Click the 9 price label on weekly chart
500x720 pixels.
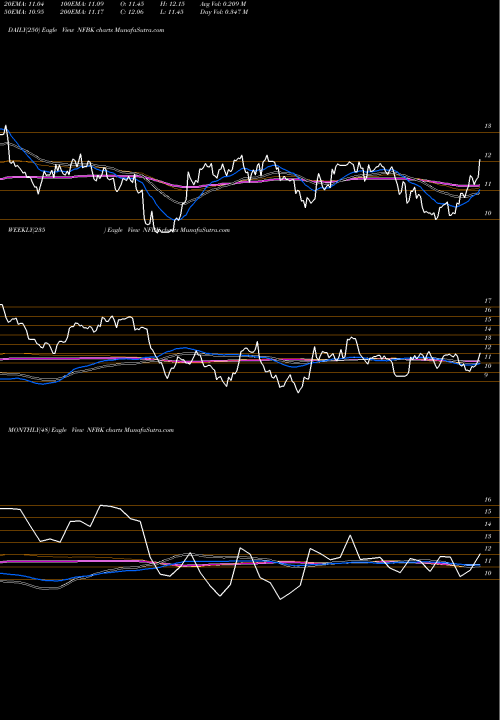coord(487,375)
